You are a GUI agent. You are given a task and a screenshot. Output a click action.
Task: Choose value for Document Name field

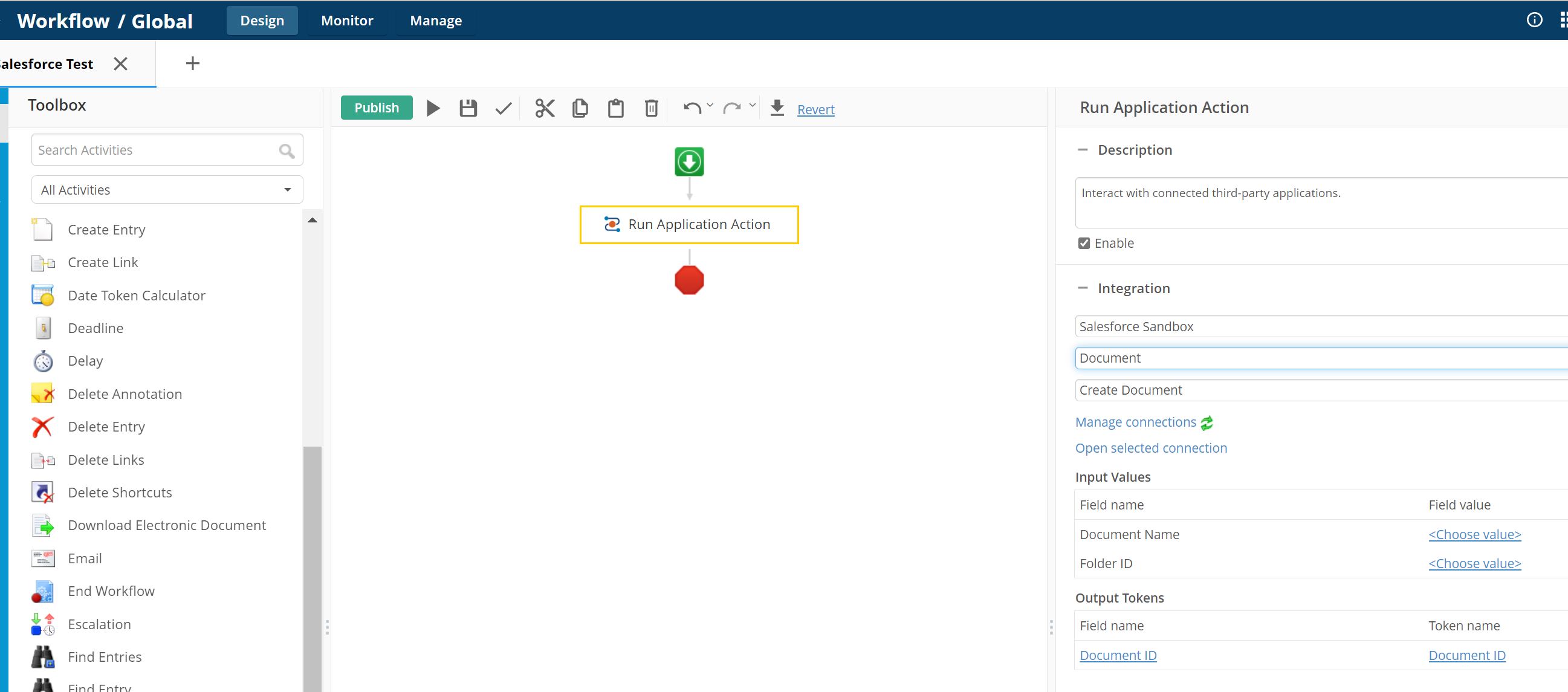coord(1474,534)
